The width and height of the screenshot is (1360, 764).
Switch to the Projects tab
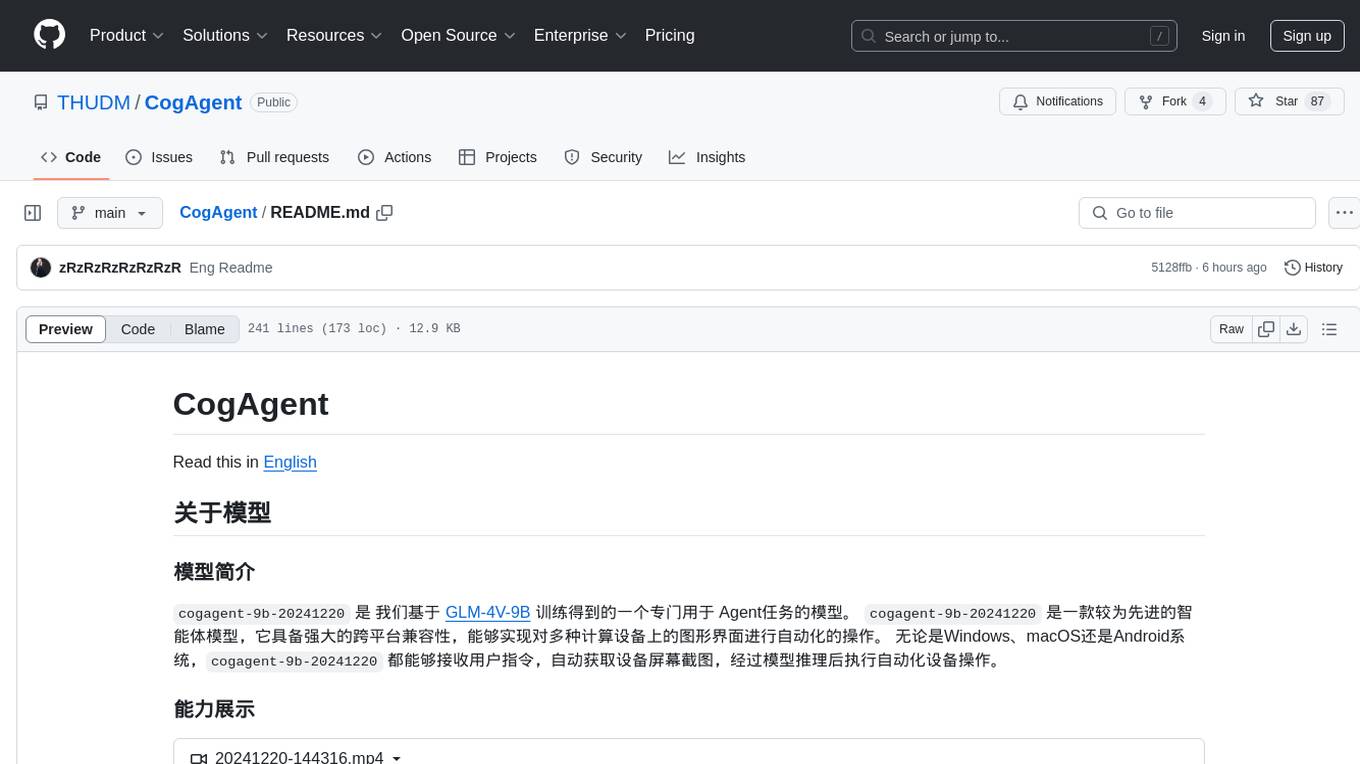(497, 157)
